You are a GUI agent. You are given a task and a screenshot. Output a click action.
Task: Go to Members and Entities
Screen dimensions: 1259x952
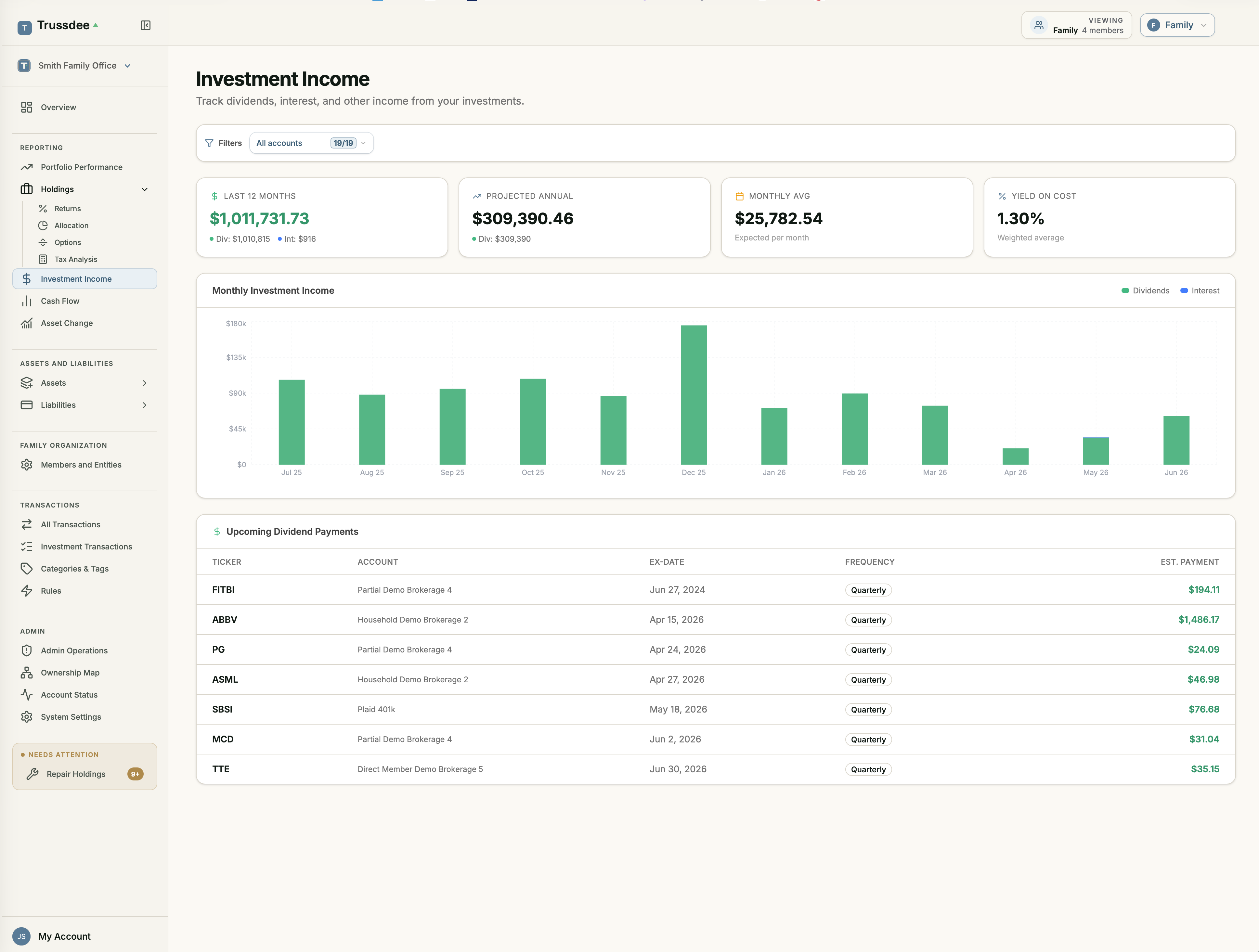click(84, 465)
